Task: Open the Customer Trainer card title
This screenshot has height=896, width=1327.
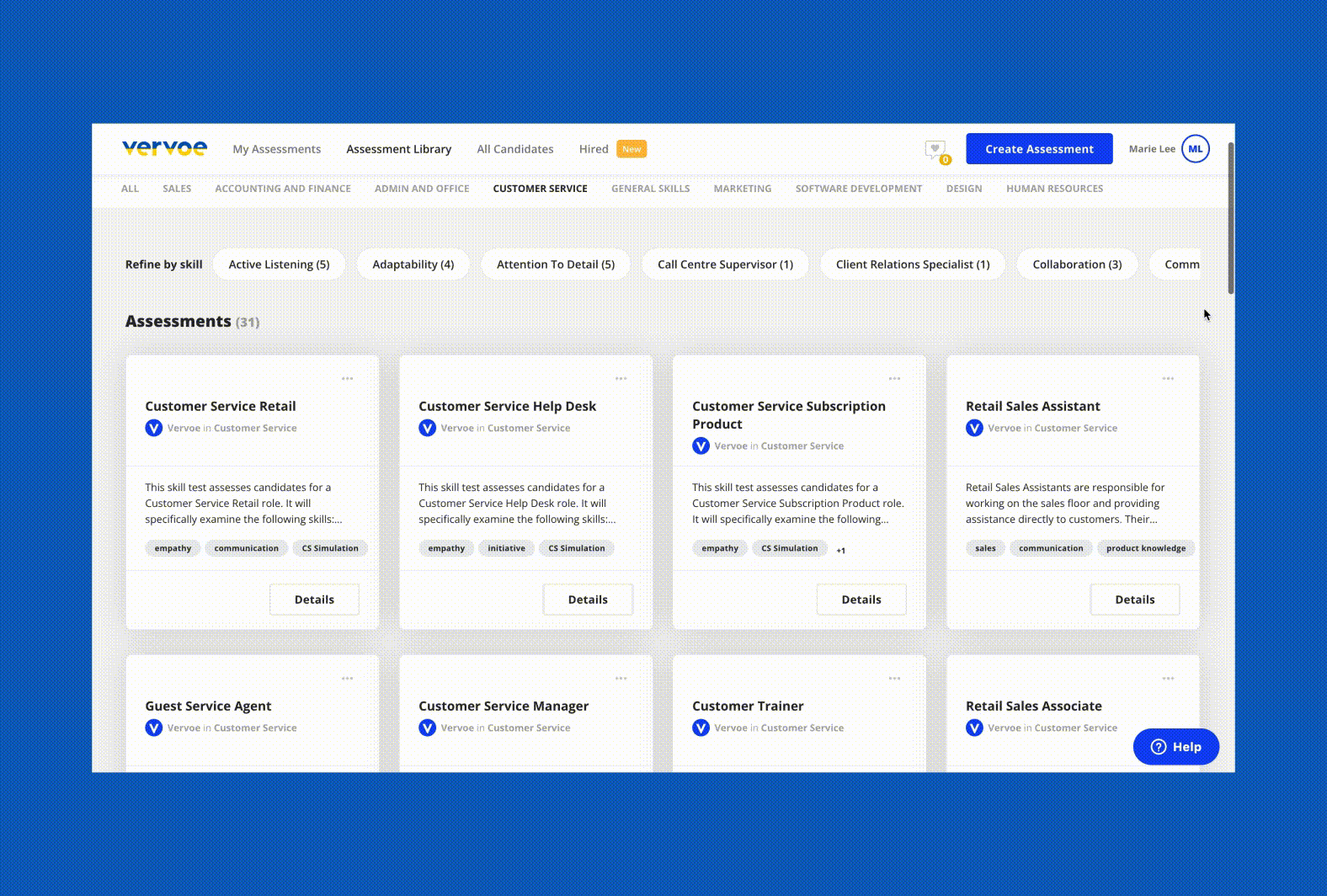Action: pos(748,706)
